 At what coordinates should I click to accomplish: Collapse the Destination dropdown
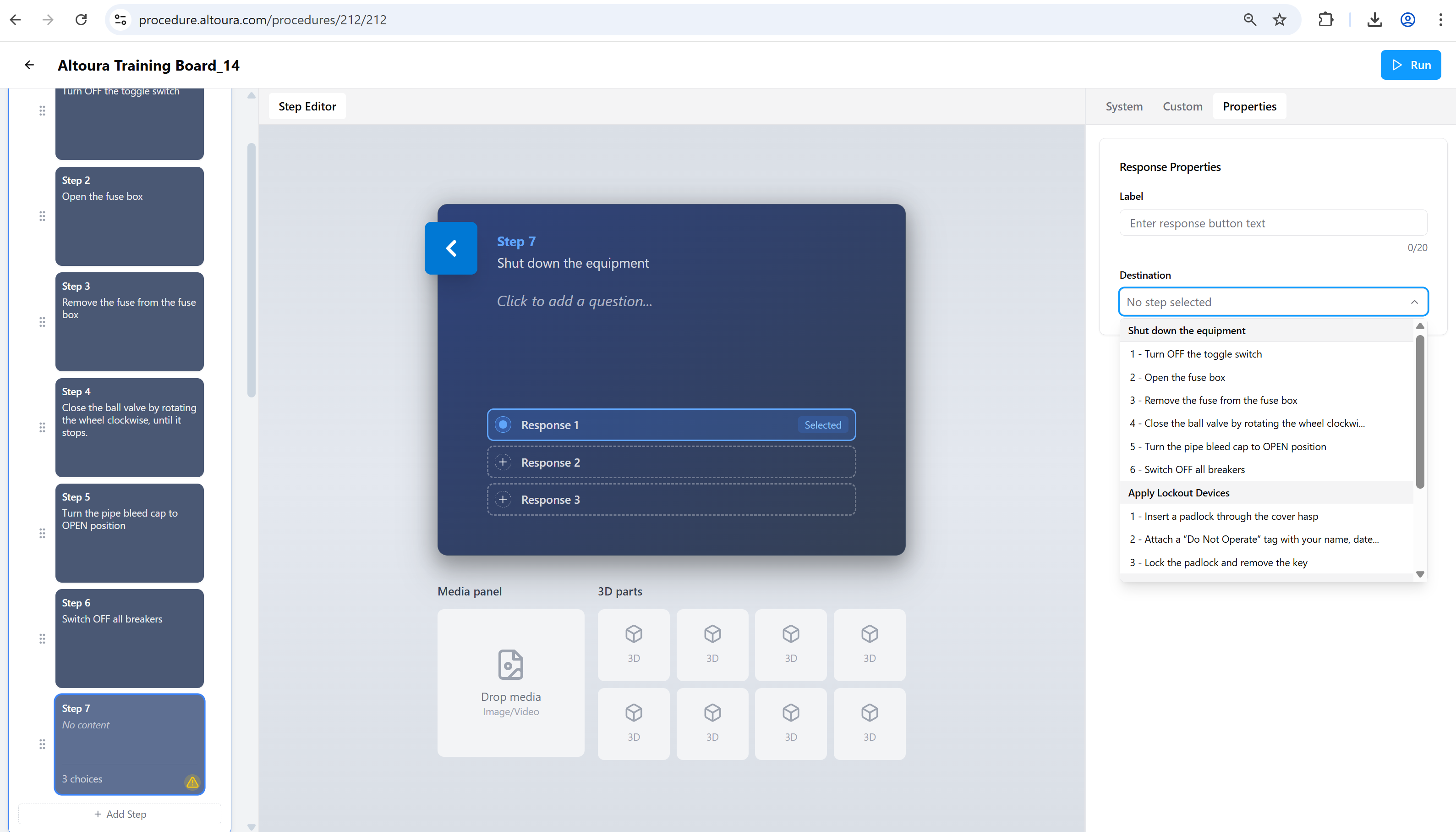1414,302
